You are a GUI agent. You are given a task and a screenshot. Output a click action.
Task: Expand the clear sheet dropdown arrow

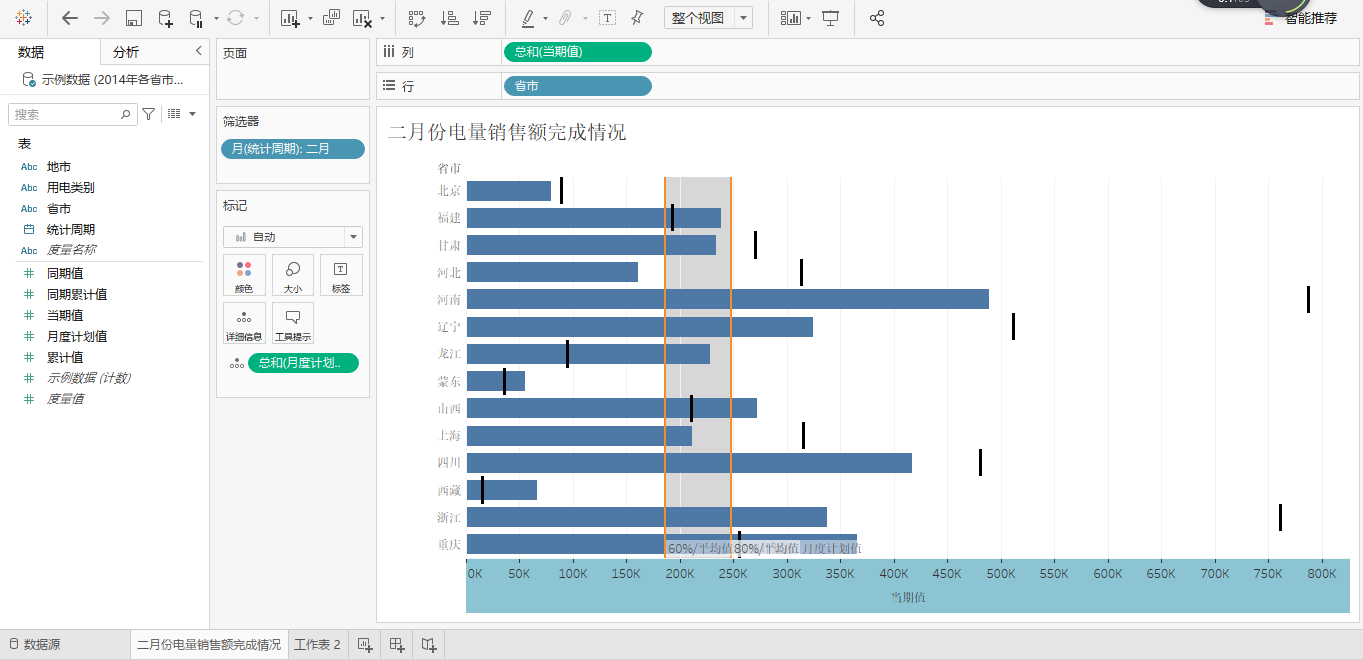[382, 18]
